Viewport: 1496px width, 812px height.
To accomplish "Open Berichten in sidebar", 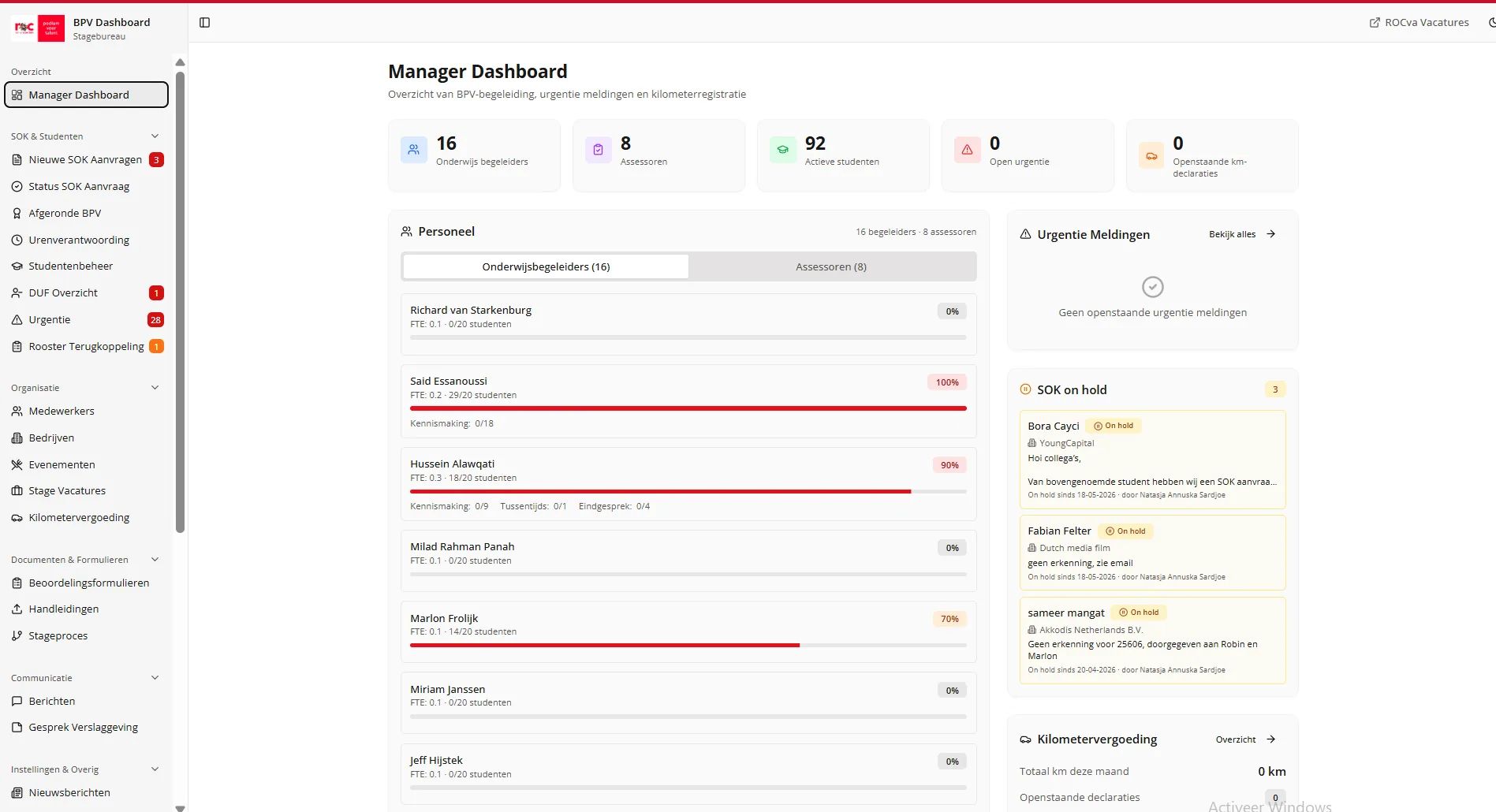I will 87,702.
